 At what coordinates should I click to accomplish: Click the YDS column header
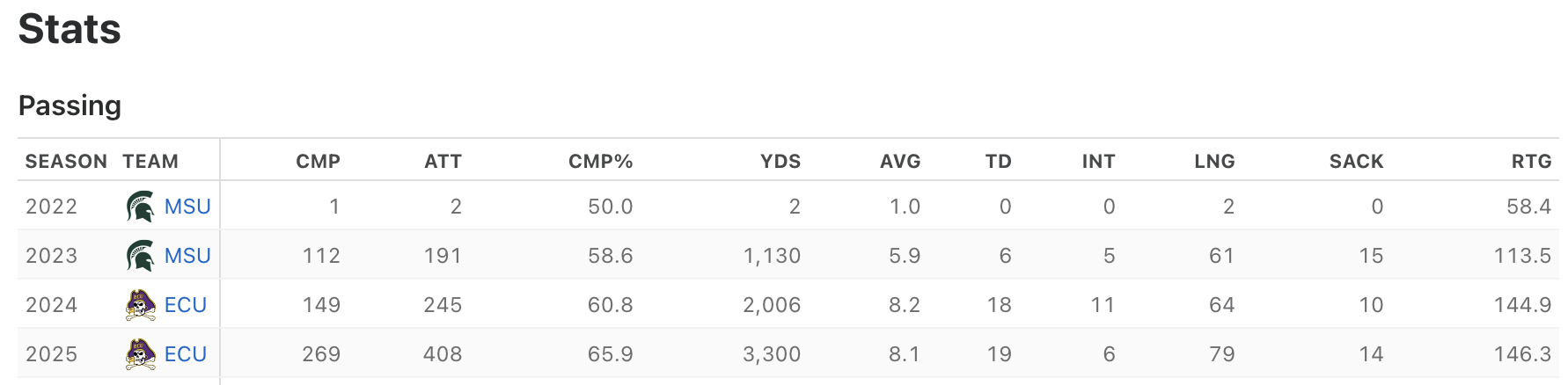click(780, 162)
